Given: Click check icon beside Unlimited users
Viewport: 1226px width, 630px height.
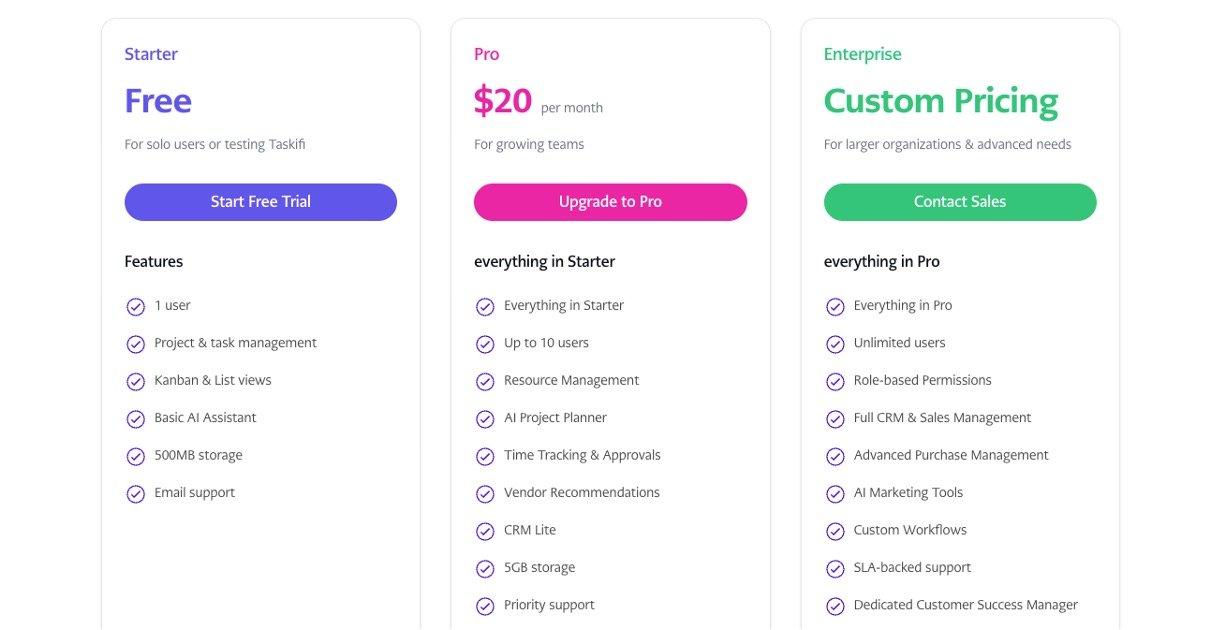Looking at the screenshot, I should point(835,344).
